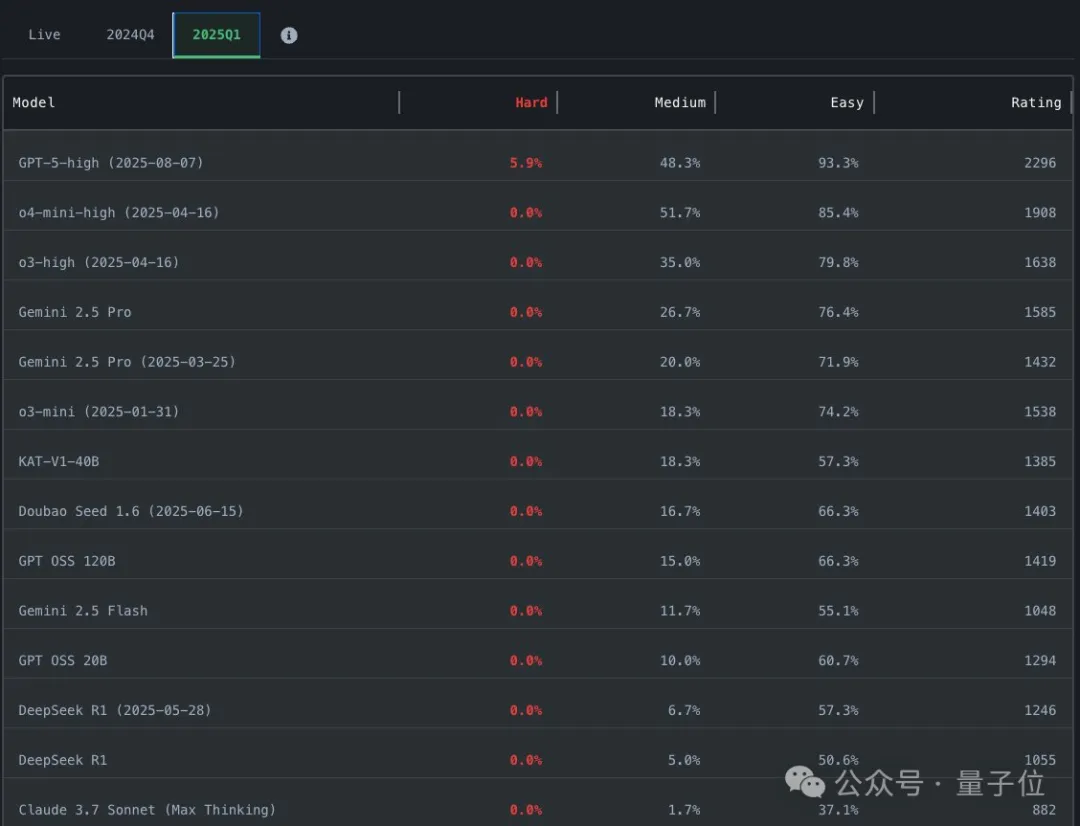Click the Doubao Seed 1.6 row

pyautogui.click(x=131, y=511)
